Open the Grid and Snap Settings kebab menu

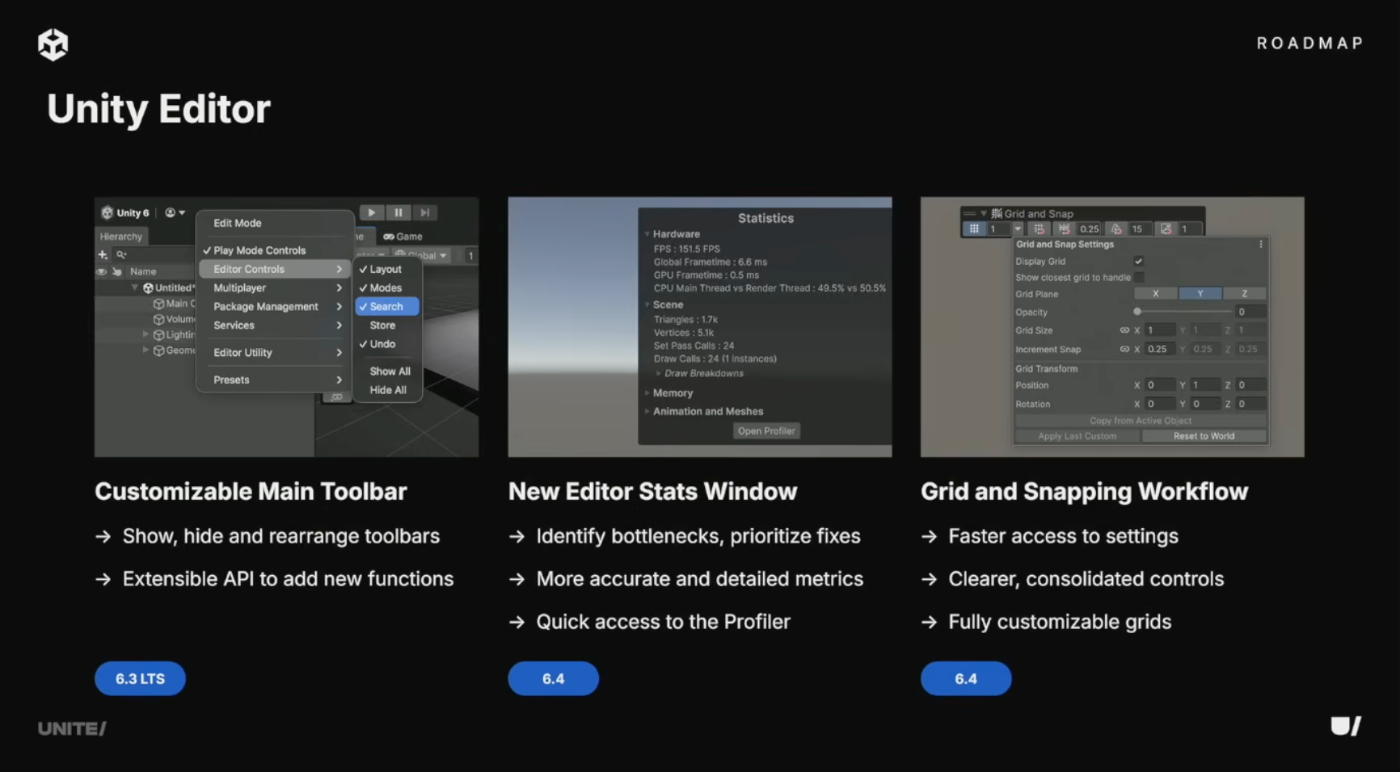click(1260, 244)
